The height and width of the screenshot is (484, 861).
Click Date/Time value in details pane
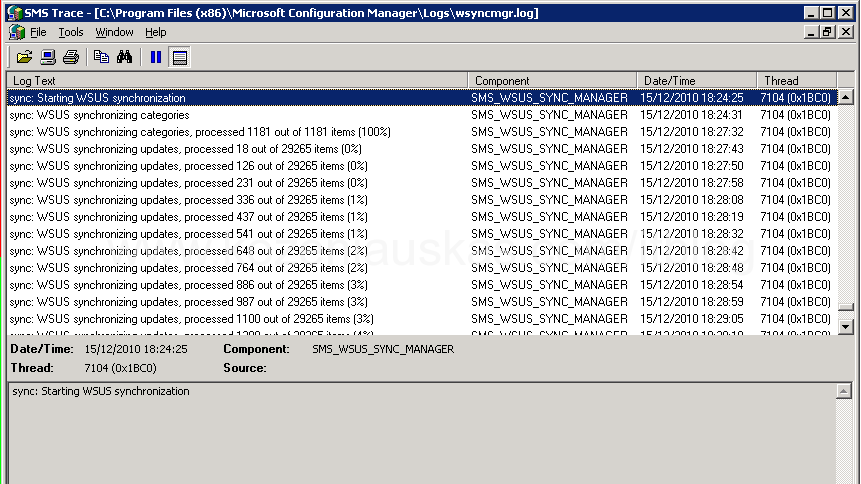pos(136,349)
